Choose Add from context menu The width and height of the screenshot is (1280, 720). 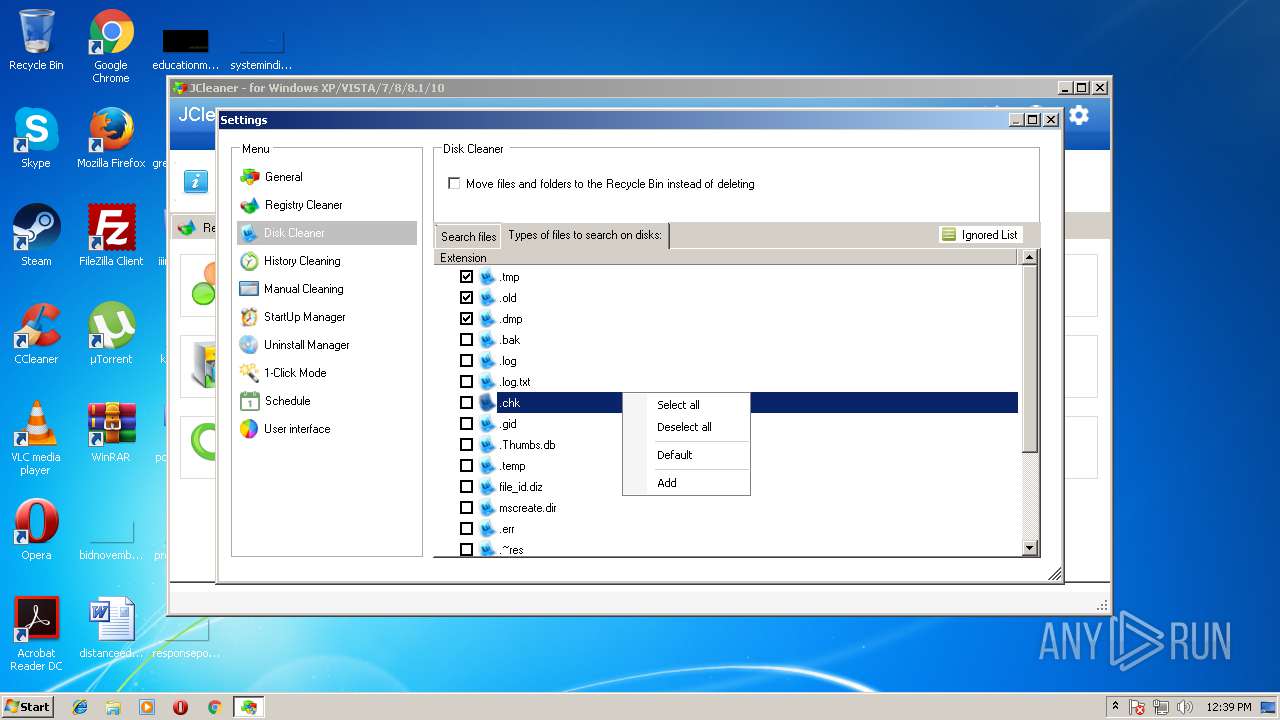[686, 483]
